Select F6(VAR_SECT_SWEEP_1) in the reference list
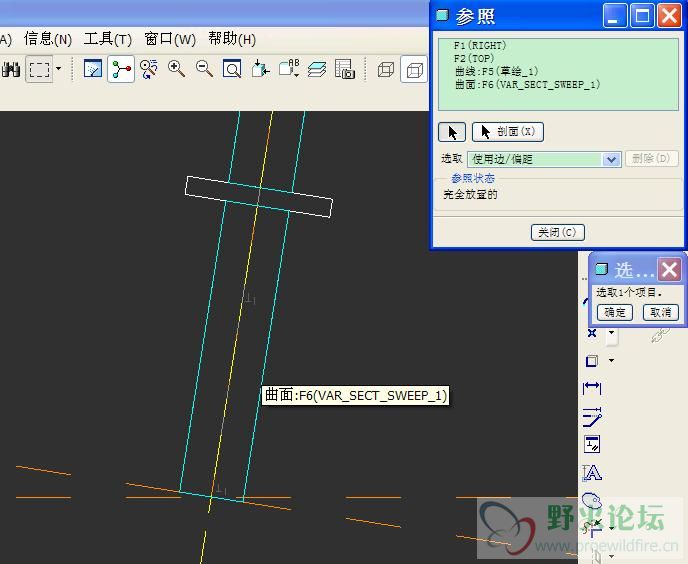This screenshot has height=564, width=688. point(526,85)
